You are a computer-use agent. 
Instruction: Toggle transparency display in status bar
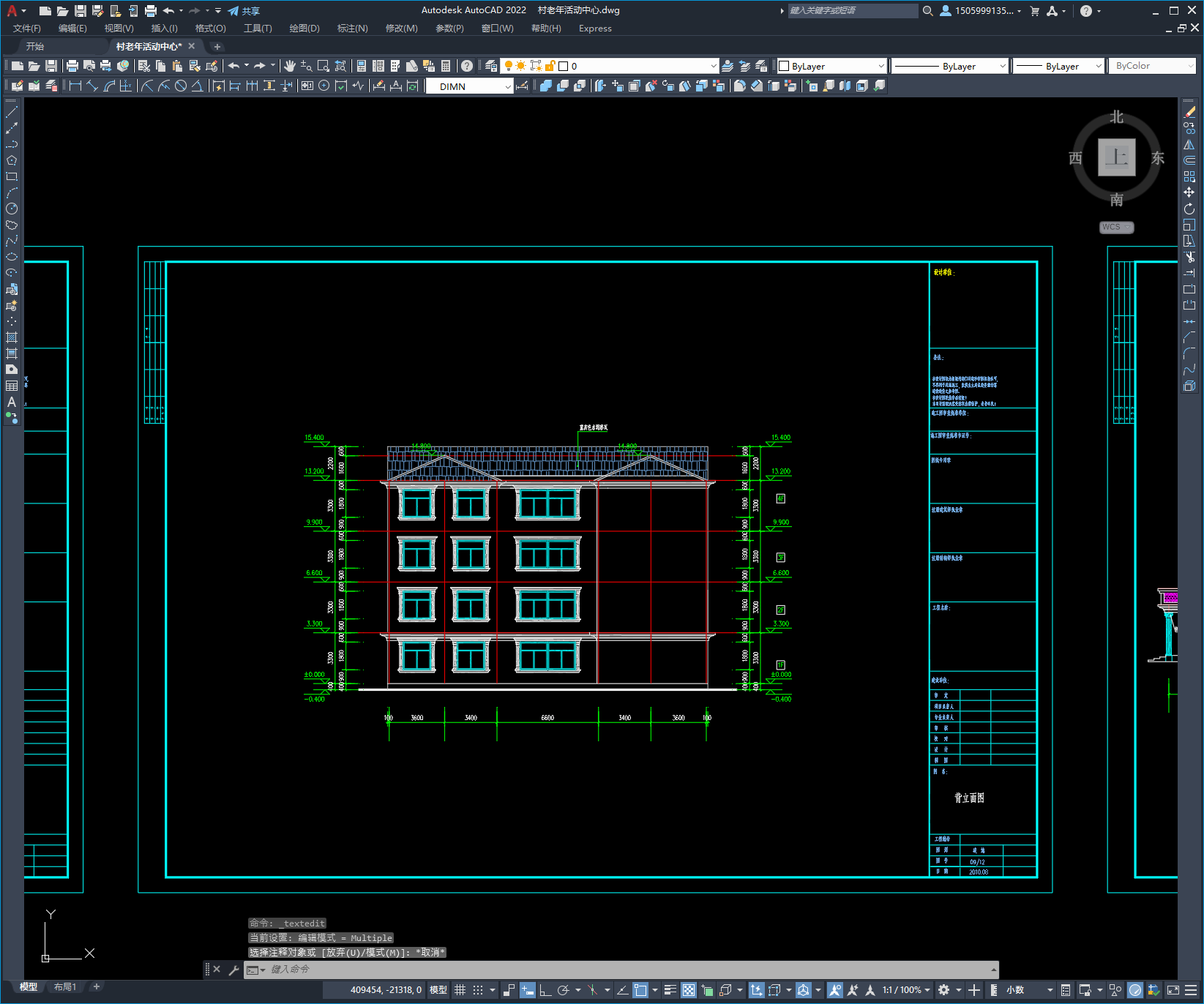(x=689, y=990)
